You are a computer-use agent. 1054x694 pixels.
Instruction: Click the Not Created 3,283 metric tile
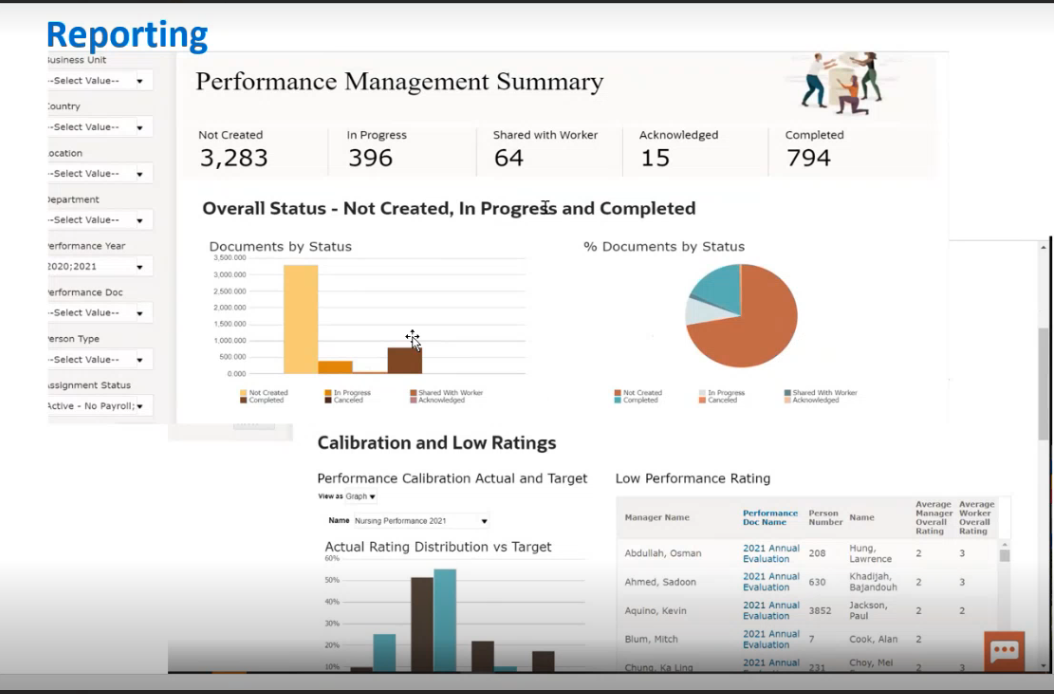[x=234, y=148]
